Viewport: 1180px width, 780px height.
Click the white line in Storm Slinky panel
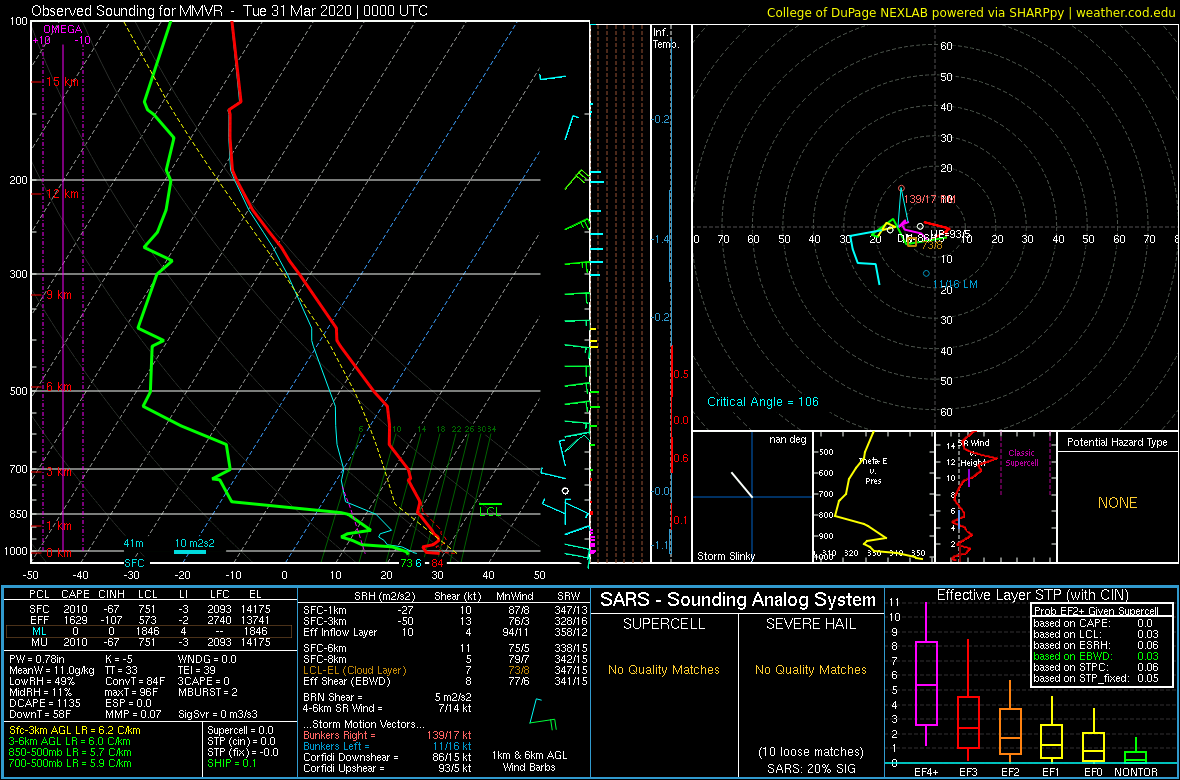click(x=741, y=484)
